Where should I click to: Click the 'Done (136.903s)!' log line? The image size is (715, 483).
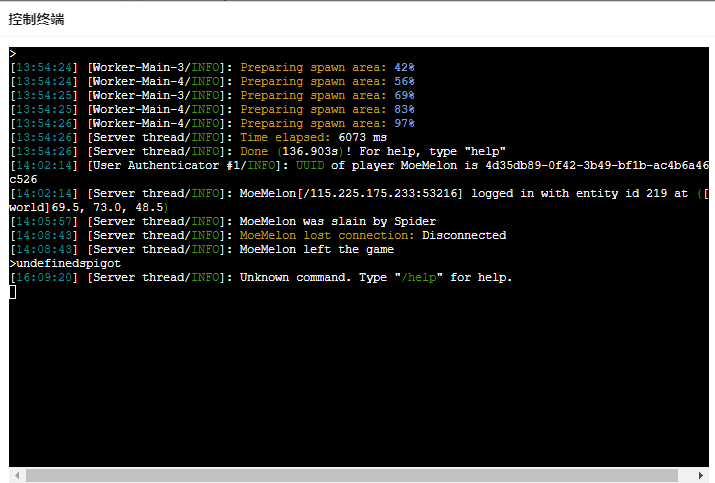pos(258,151)
